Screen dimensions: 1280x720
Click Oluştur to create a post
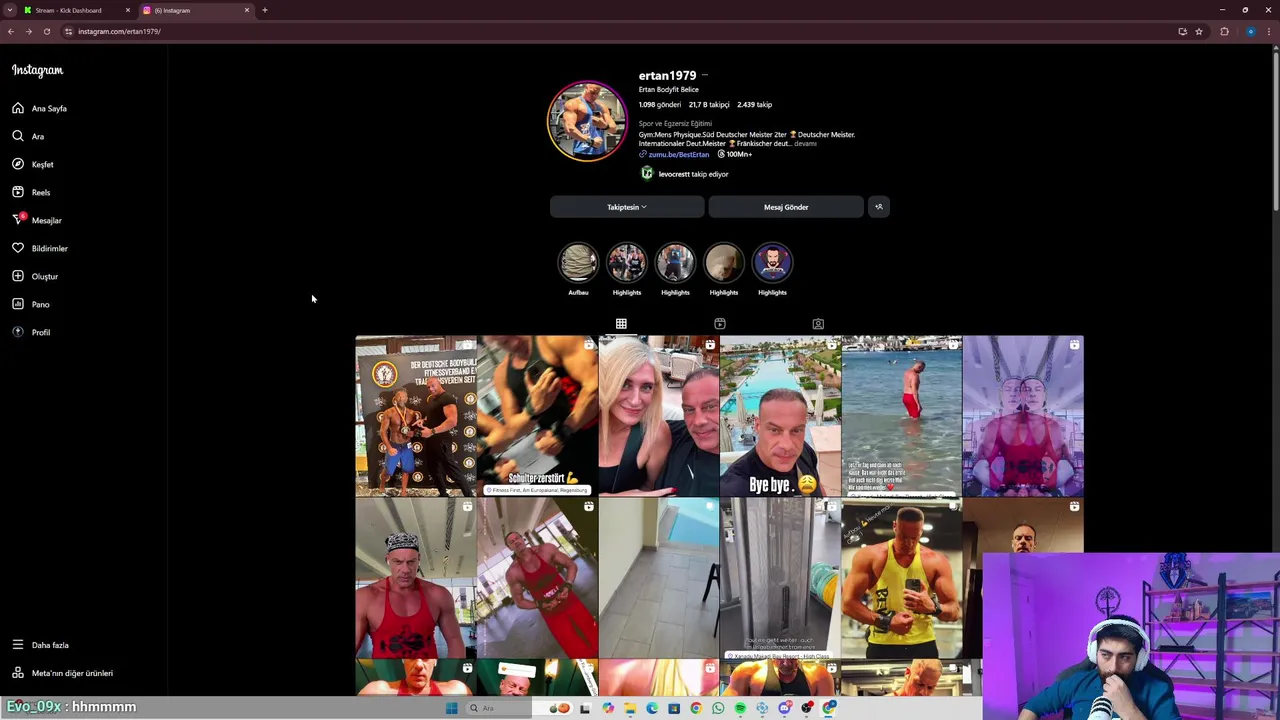pyautogui.click(x=35, y=276)
